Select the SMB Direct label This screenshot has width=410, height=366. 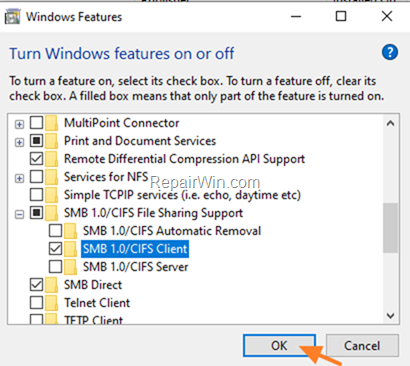click(93, 285)
